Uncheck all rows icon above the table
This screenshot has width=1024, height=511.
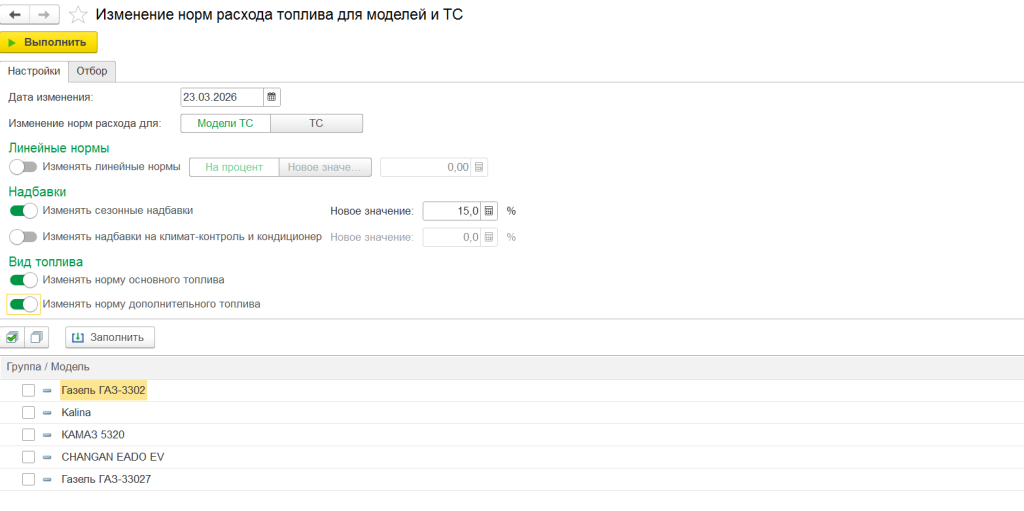37,337
